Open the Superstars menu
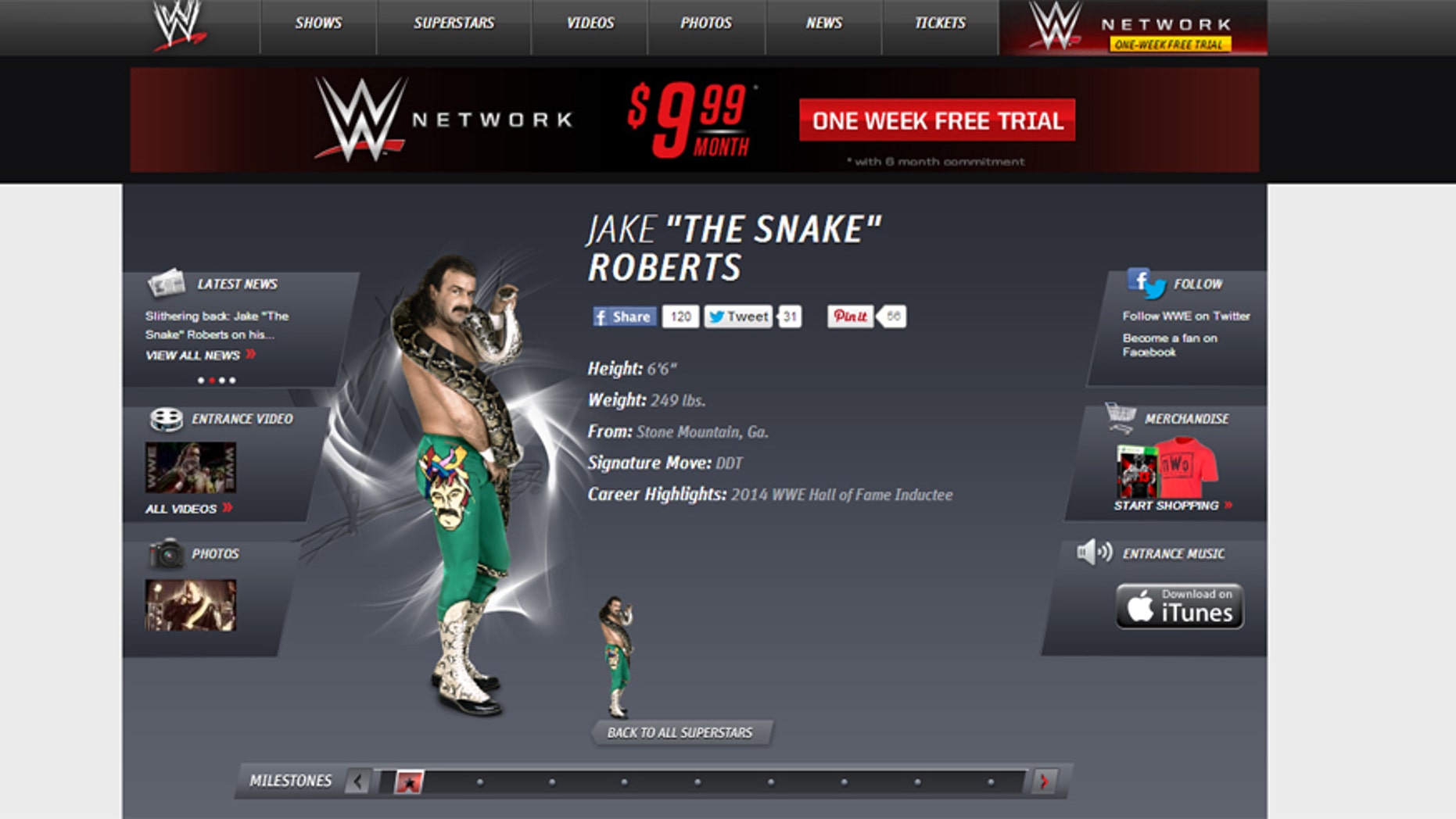This screenshot has height=819, width=1456. pyautogui.click(x=454, y=23)
